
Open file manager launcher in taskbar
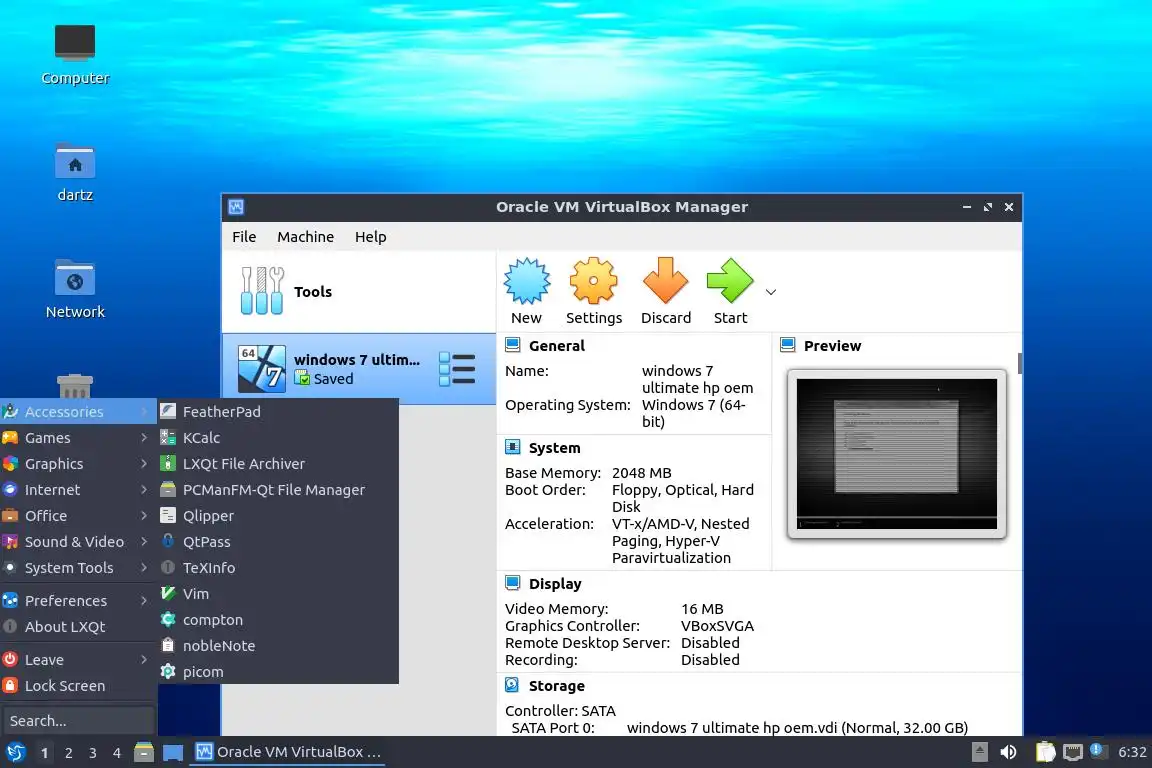coord(144,752)
